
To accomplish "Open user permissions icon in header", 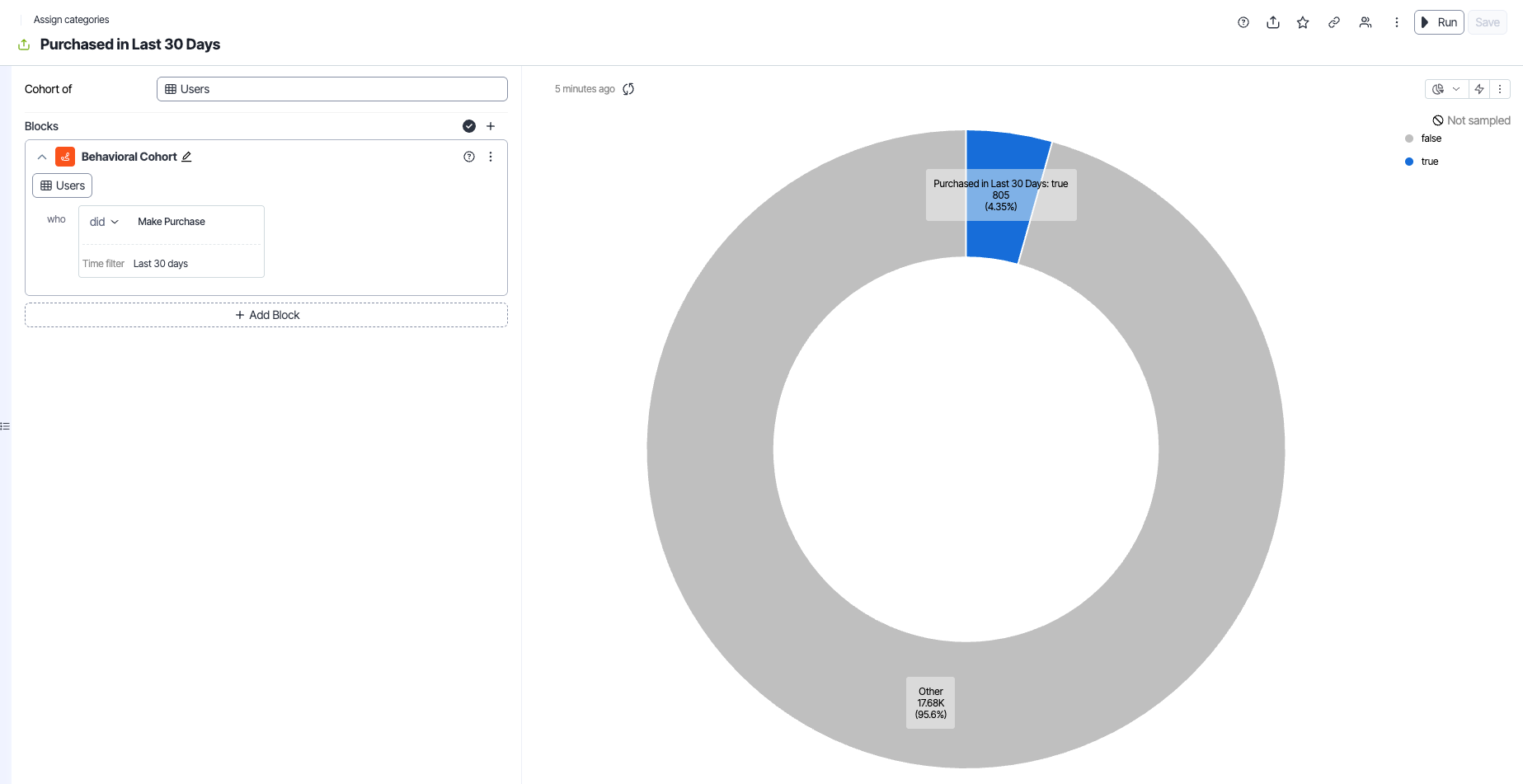I will 1366,22.
